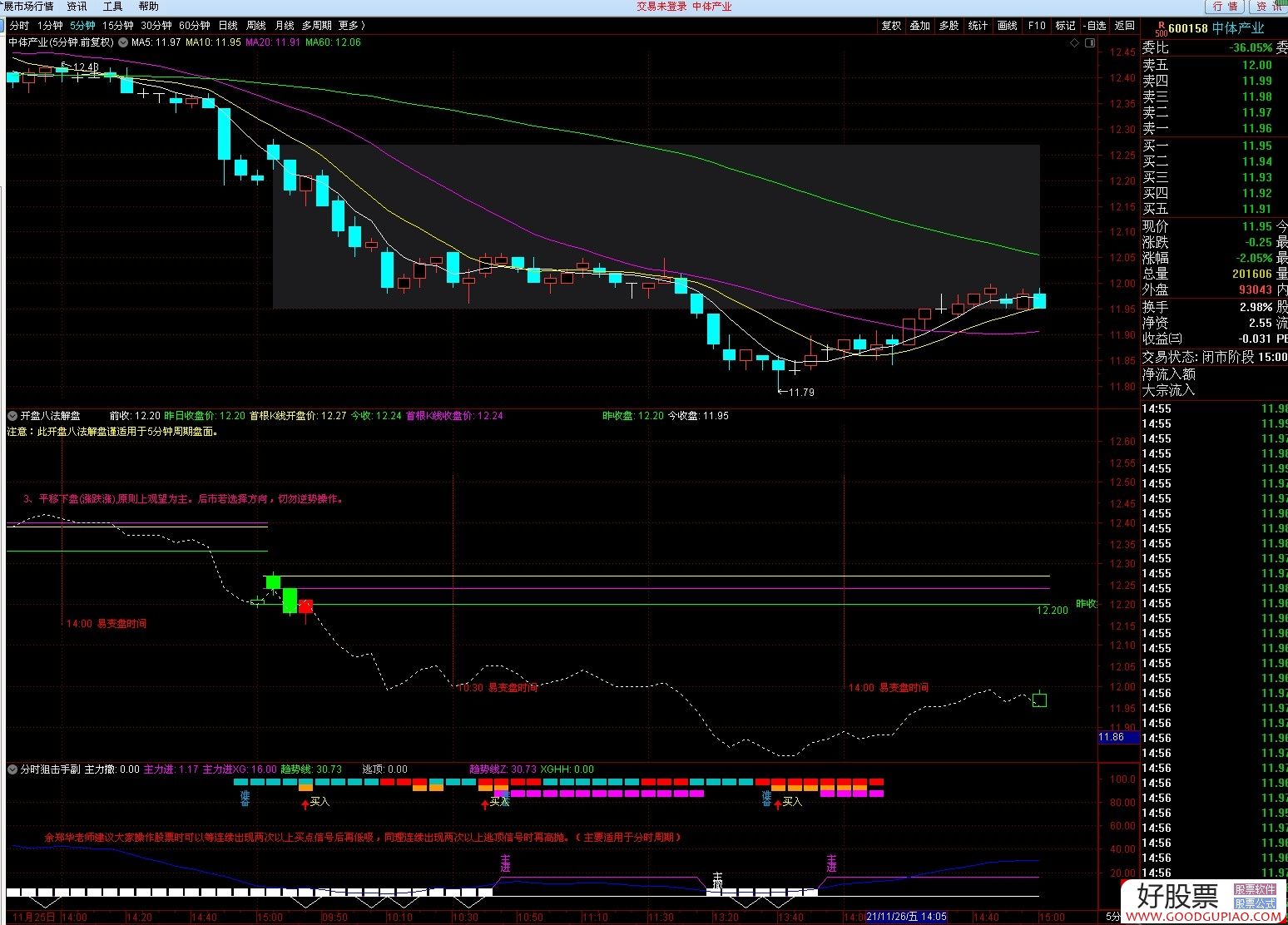Open the 工具 menu
This screenshot has width=1288, height=925.
click(112, 6)
